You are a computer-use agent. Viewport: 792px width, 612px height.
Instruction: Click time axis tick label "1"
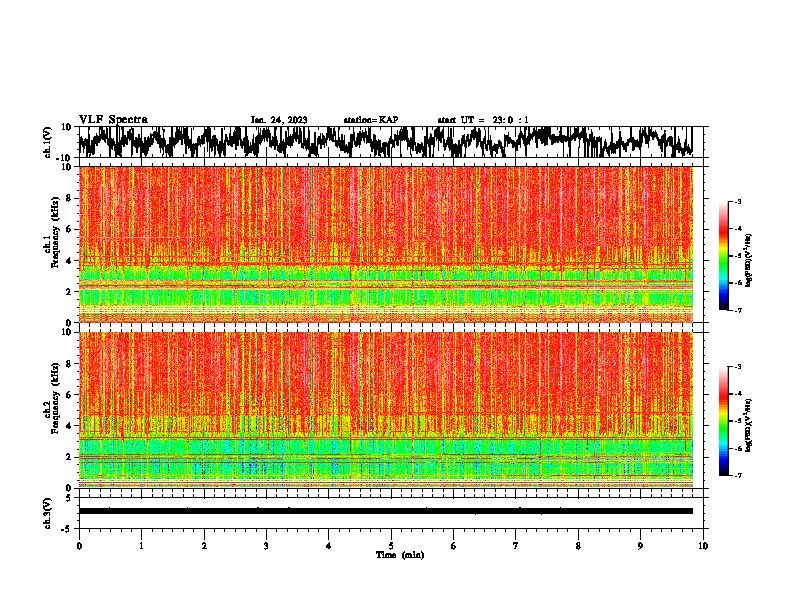point(141,546)
